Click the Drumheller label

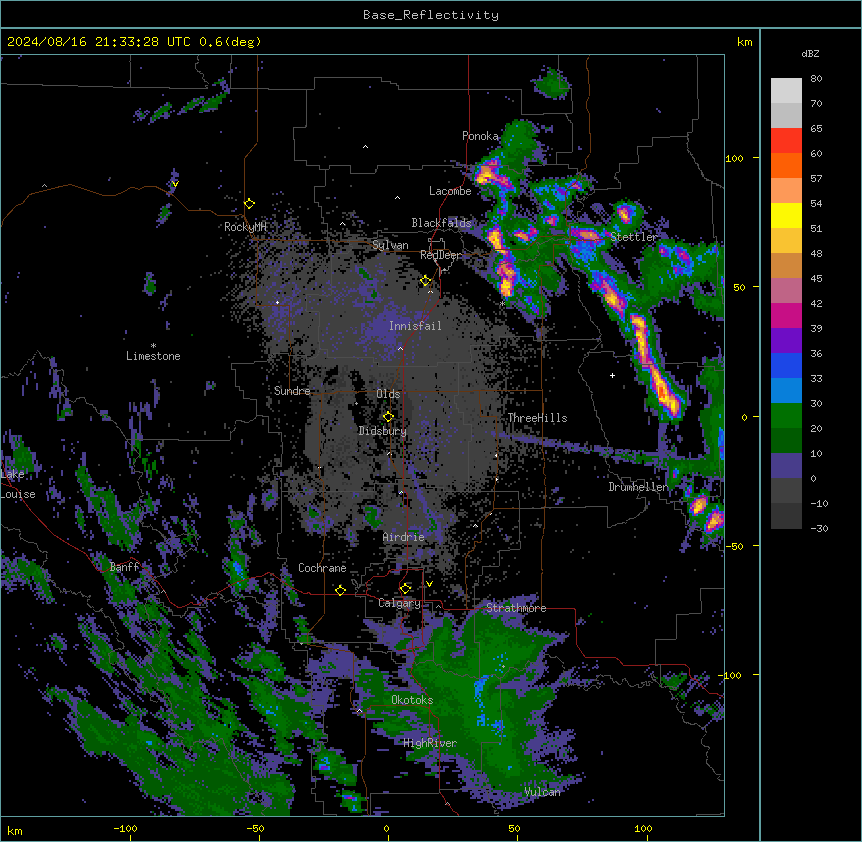(638, 487)
